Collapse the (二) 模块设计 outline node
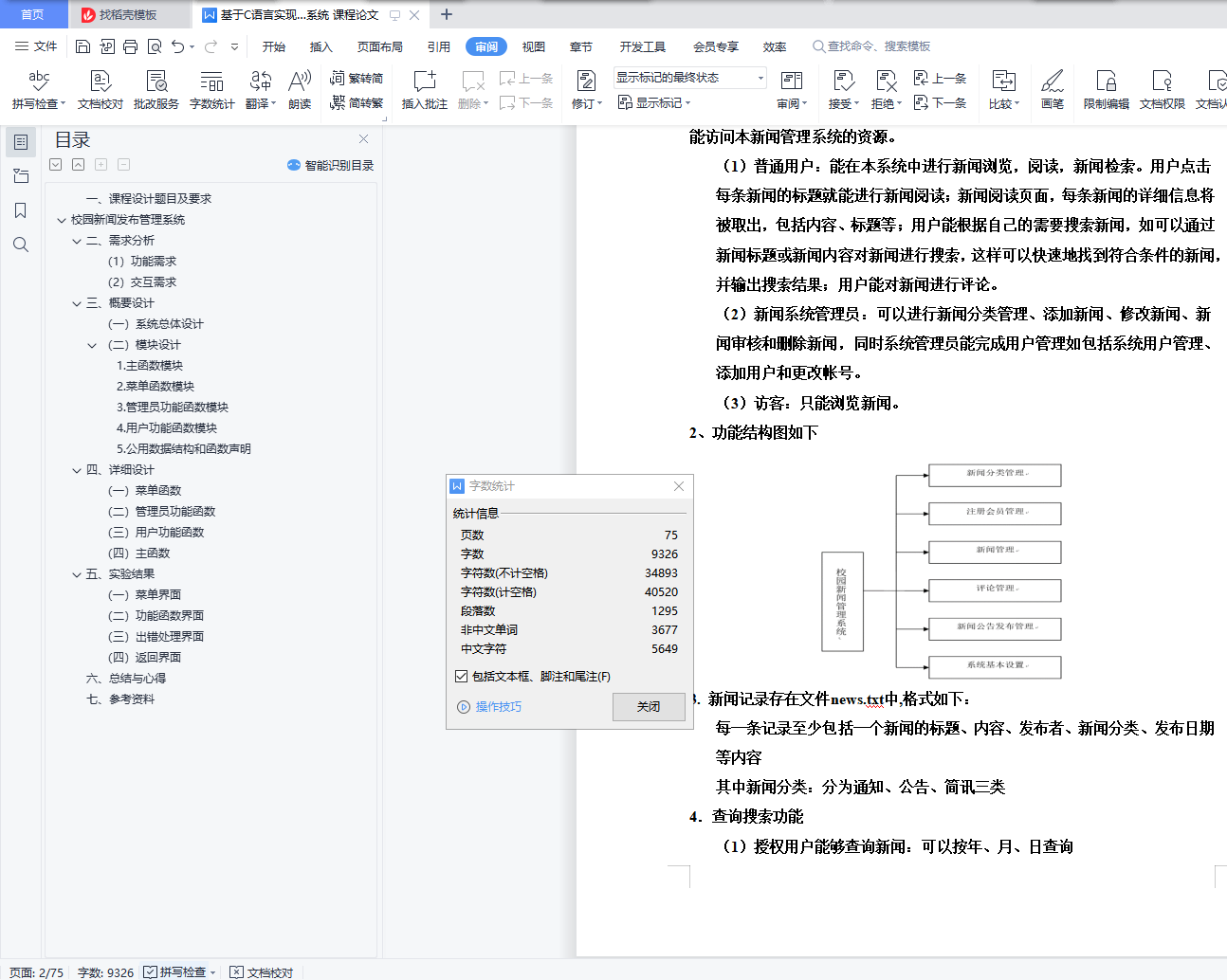Viewport: 1227px width, 980px height. 92,345
